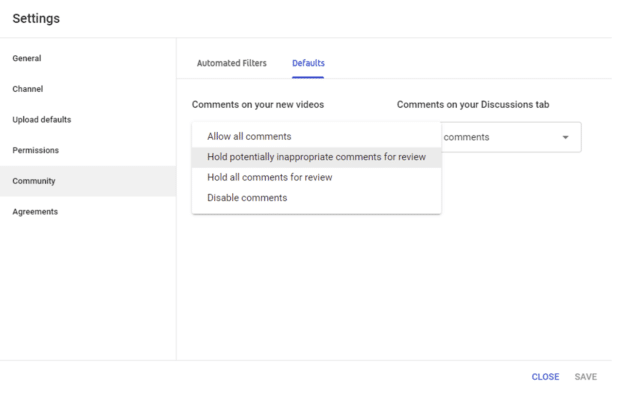The width and height of the screenshot is (620, 398).
Task: Click 'Comments on your Discussions tab' heading
Action: [473, 105]
